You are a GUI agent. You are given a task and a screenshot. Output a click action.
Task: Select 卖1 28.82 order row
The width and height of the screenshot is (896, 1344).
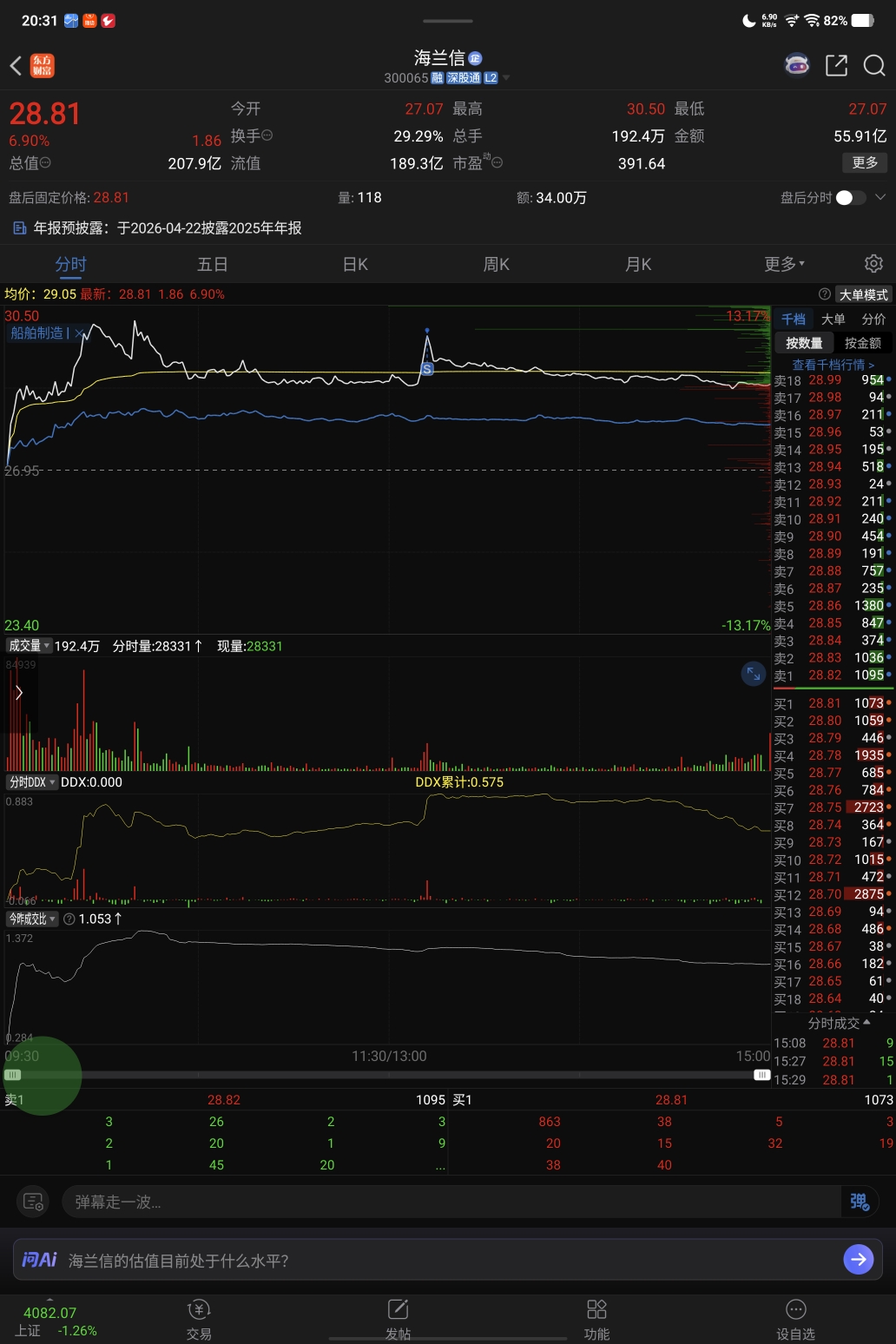[833, 675]
